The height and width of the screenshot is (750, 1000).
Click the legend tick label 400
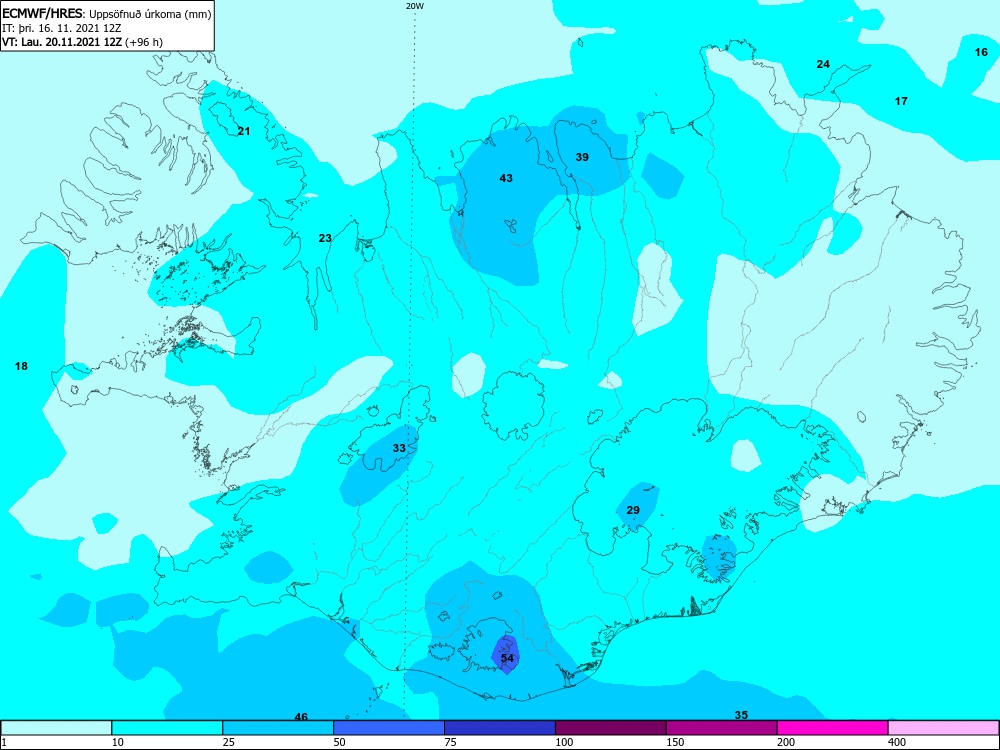pyautogui.click(x=896, y=742)
